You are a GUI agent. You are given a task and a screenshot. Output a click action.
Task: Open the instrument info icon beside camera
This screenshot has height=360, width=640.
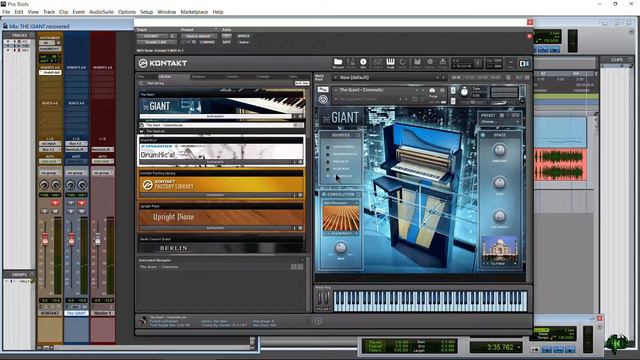coord(442,90)
